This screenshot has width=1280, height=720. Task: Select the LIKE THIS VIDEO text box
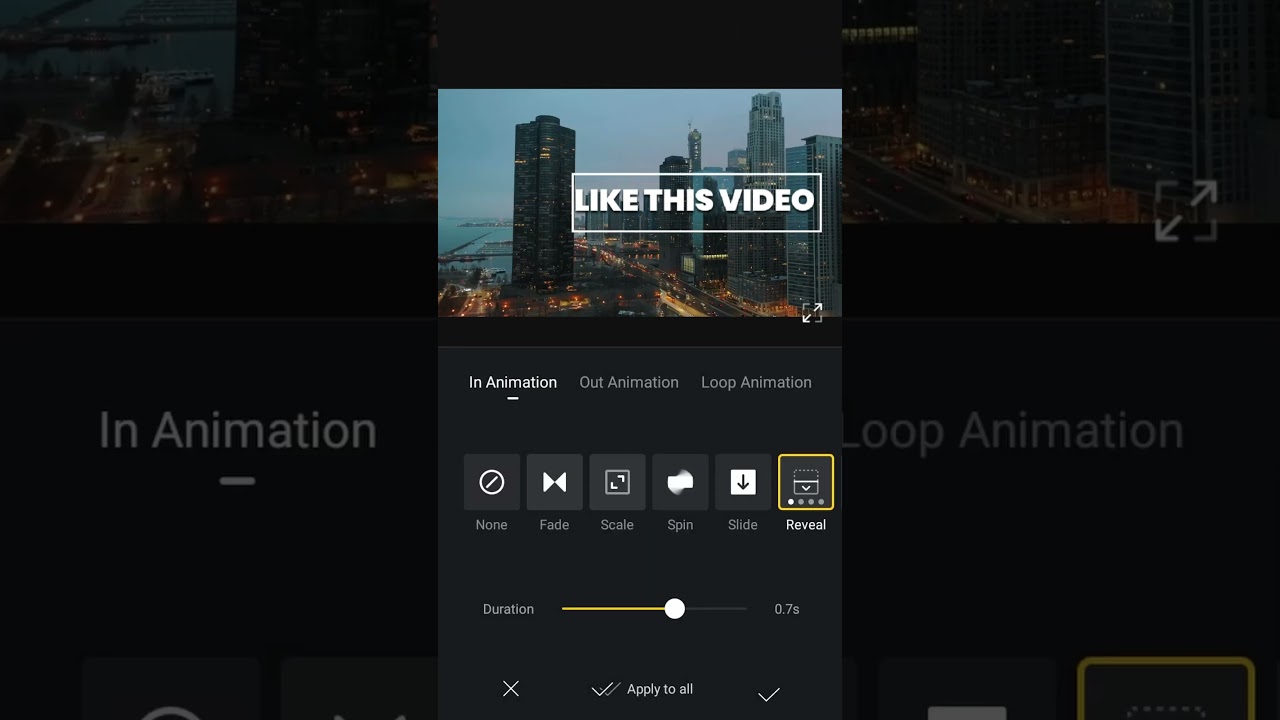pyautogui.click(x=697, y=203)
